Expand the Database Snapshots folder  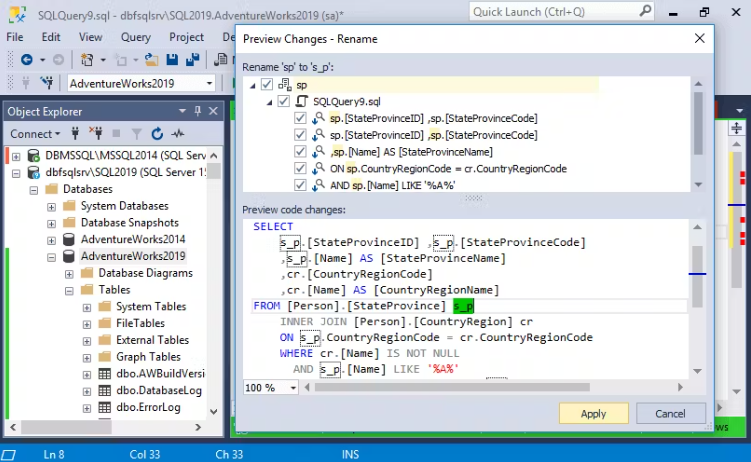[x=51, y=224]
